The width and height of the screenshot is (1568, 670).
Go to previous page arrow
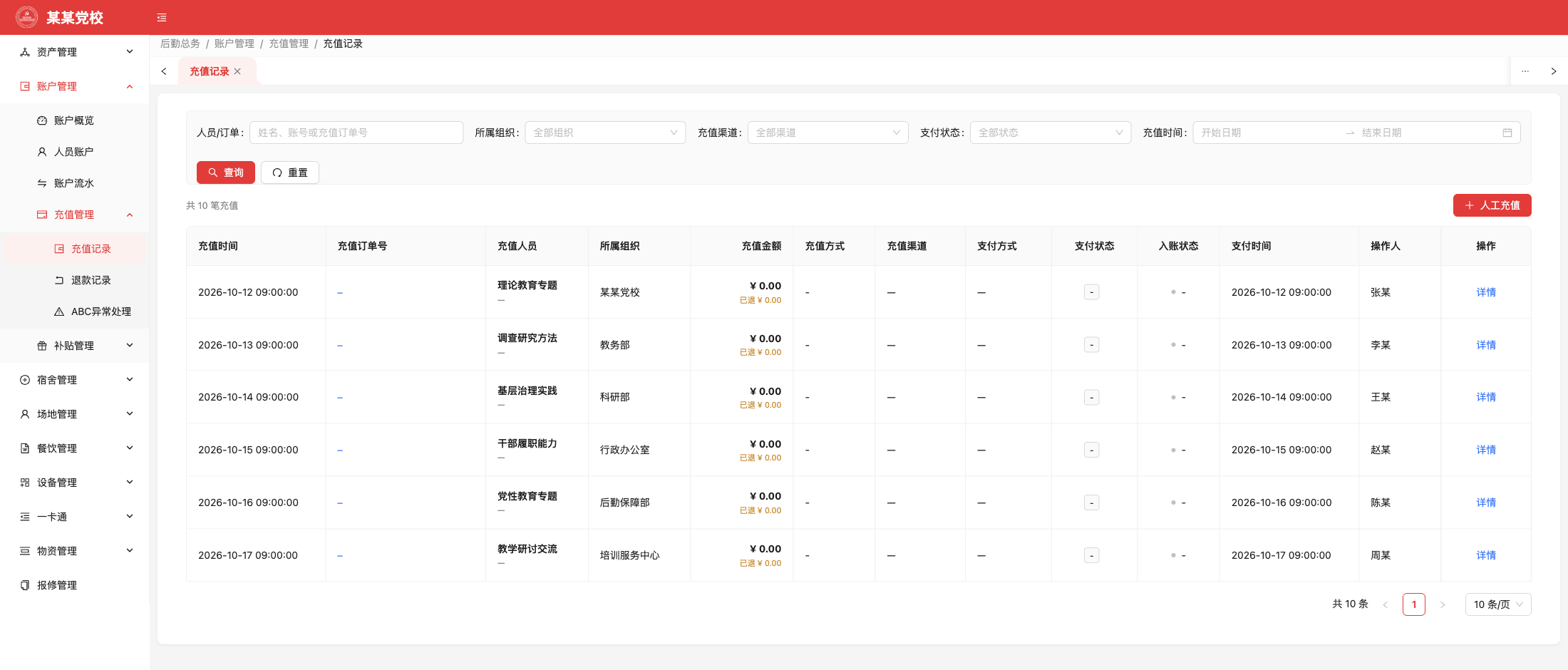(x=1386, y=604)
